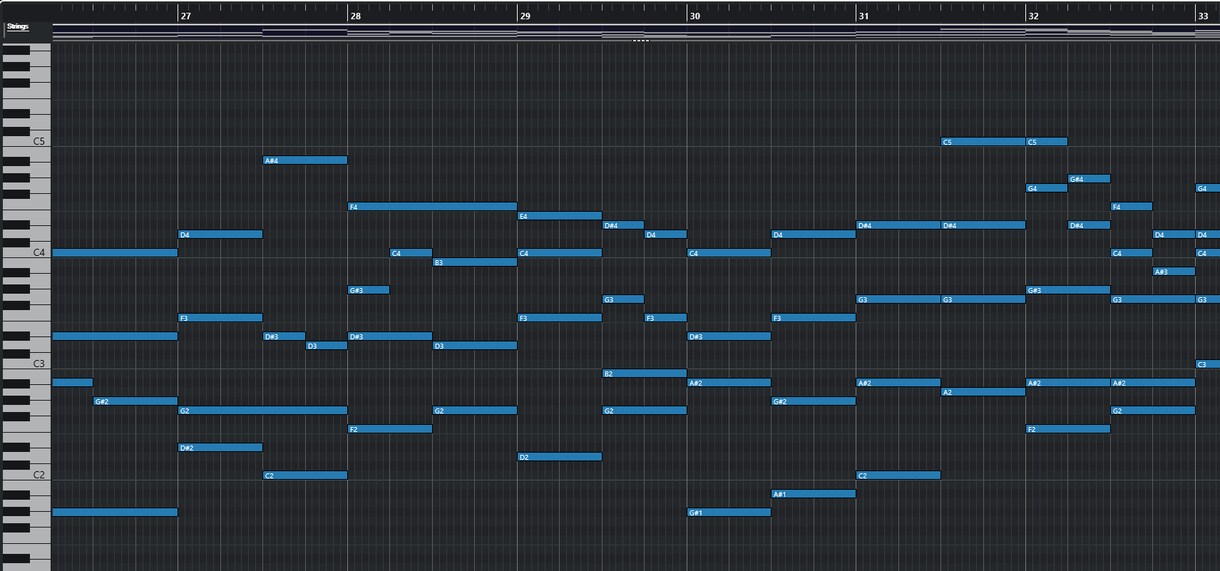Set cursor at bar 30 in ruler

pyautogui.click(x=695, y=16)
